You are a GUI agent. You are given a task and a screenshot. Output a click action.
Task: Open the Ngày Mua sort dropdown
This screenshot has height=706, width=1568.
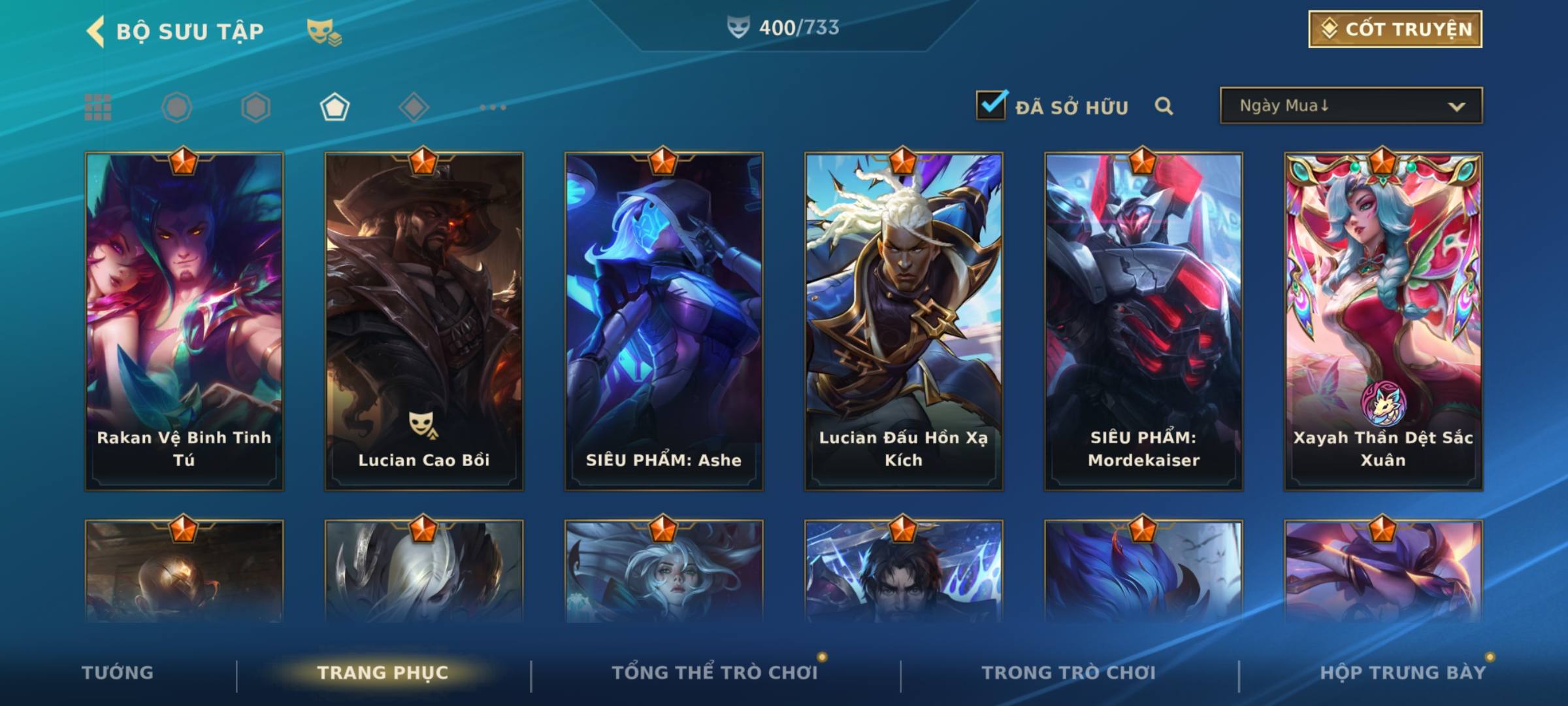(x=1351, y=105)
